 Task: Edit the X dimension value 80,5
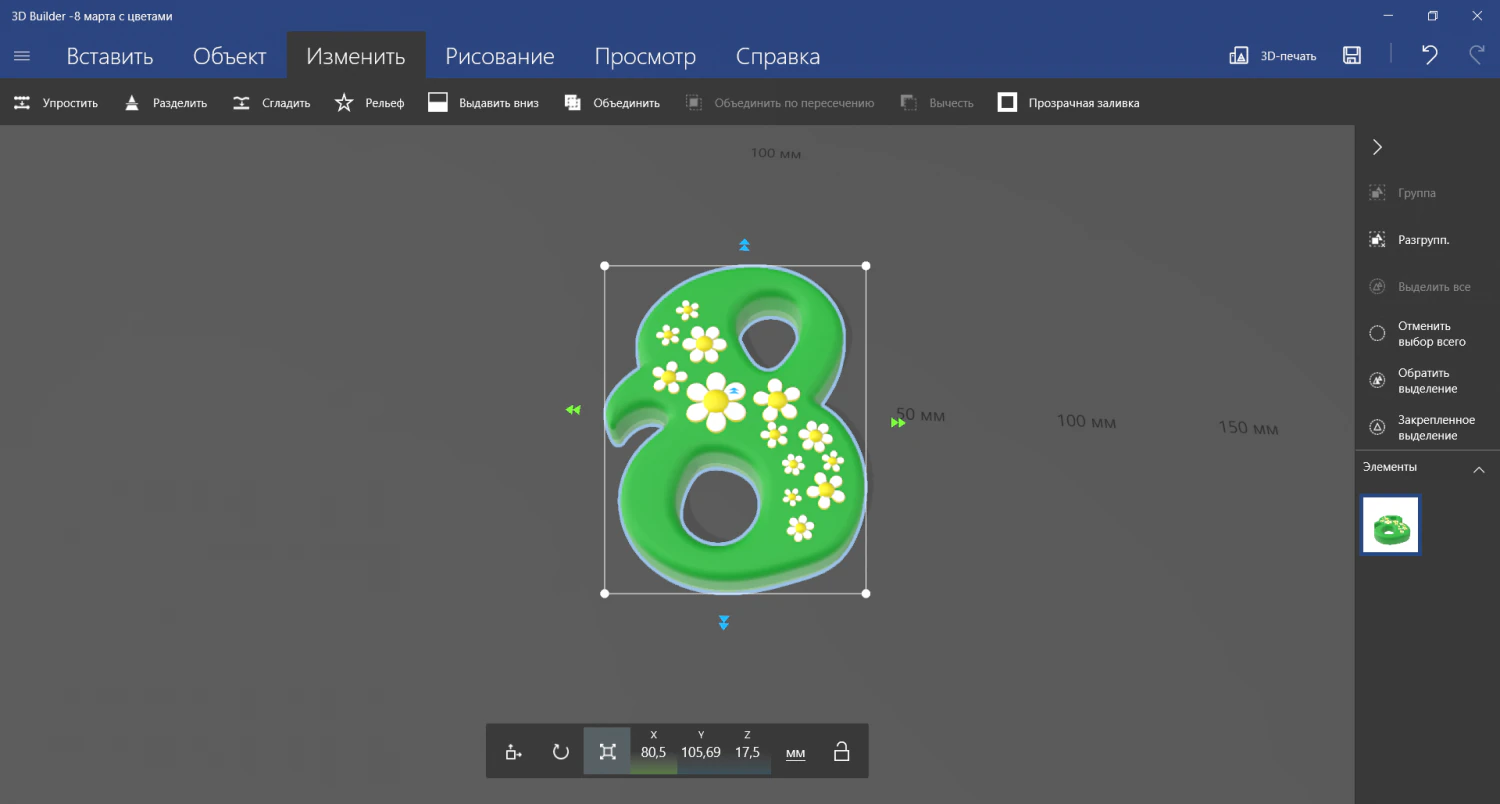[654, 752]
